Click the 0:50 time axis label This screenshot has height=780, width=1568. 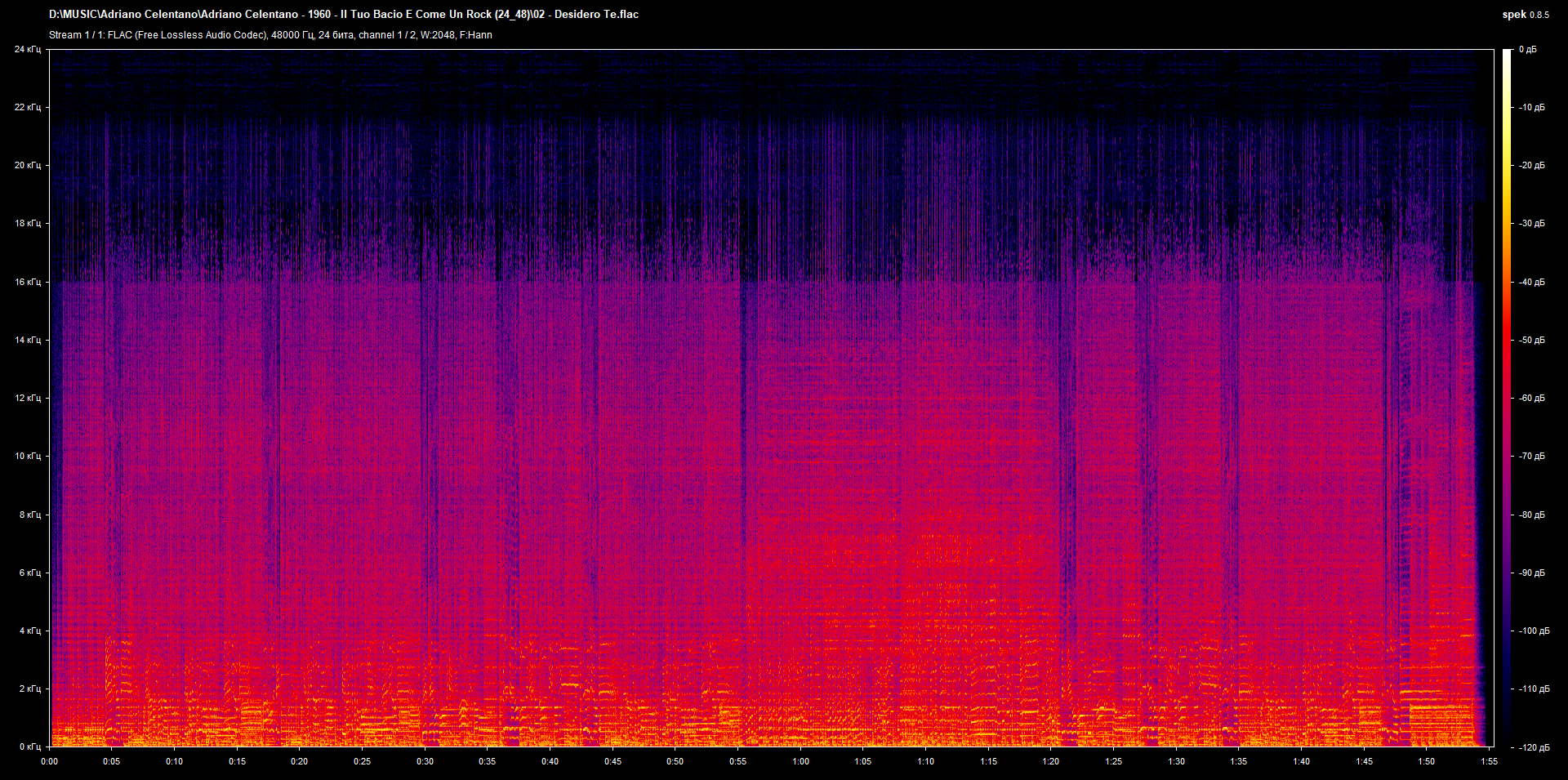coord(675,761)
